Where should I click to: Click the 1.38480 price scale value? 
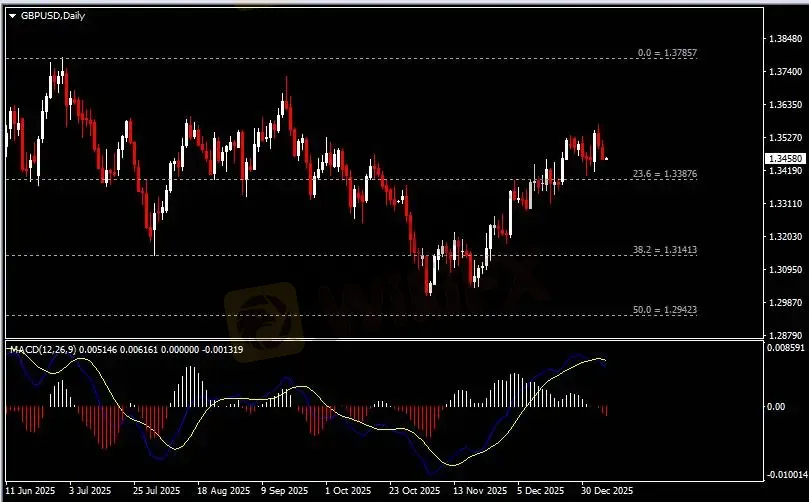tap(785, 38)
